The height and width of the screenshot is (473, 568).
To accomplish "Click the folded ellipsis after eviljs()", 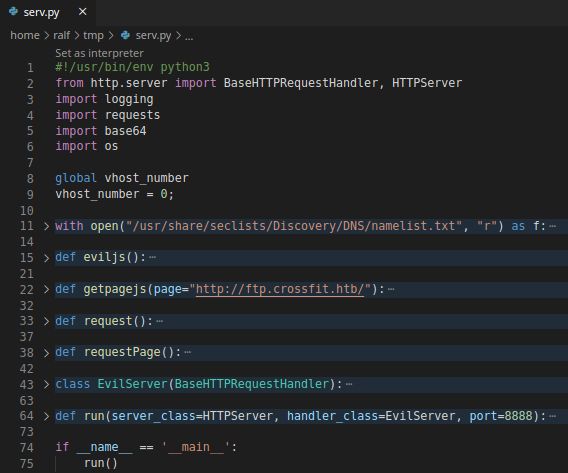I will pos(153,258).
